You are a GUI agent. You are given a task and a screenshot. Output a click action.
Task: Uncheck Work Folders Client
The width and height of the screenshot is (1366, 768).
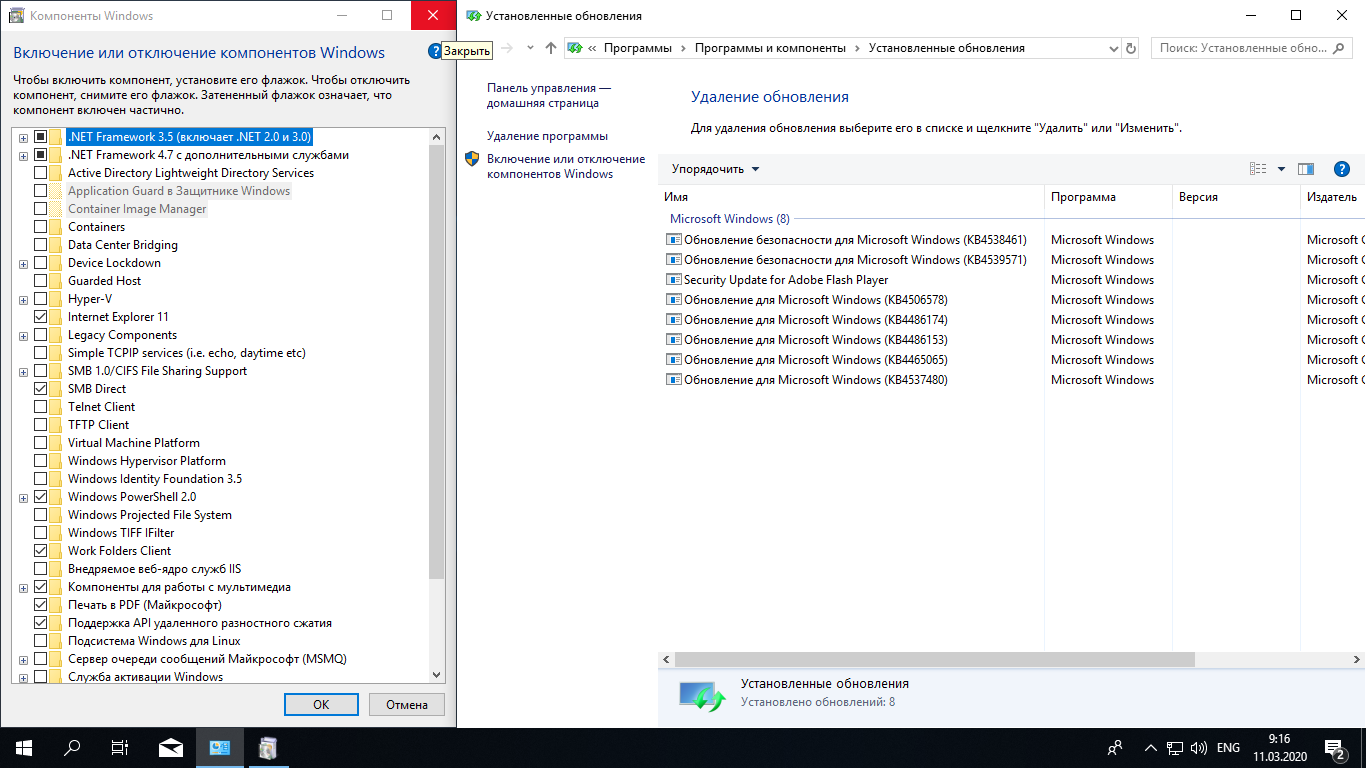[x=41, y=551]
